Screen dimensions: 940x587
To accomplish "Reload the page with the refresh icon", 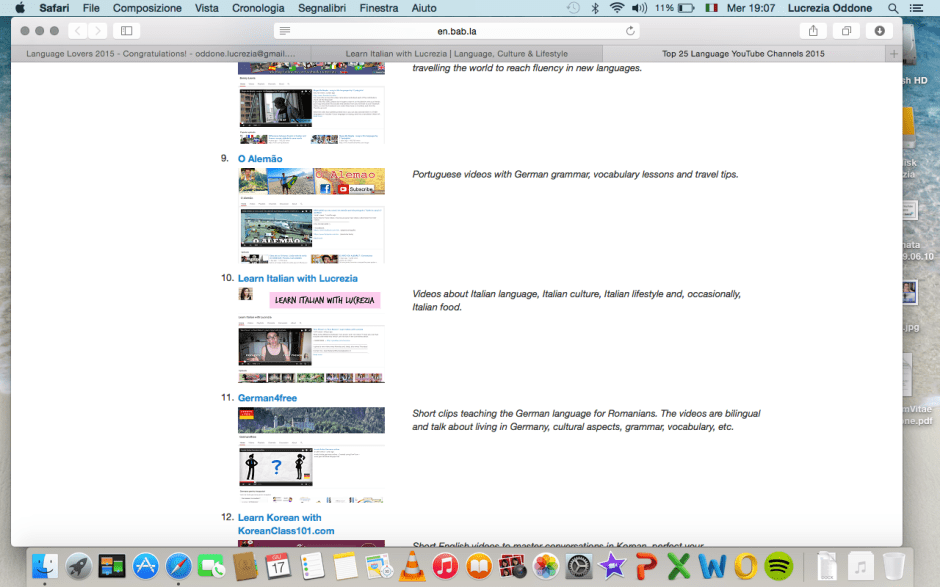I will (x=630, y=31).
